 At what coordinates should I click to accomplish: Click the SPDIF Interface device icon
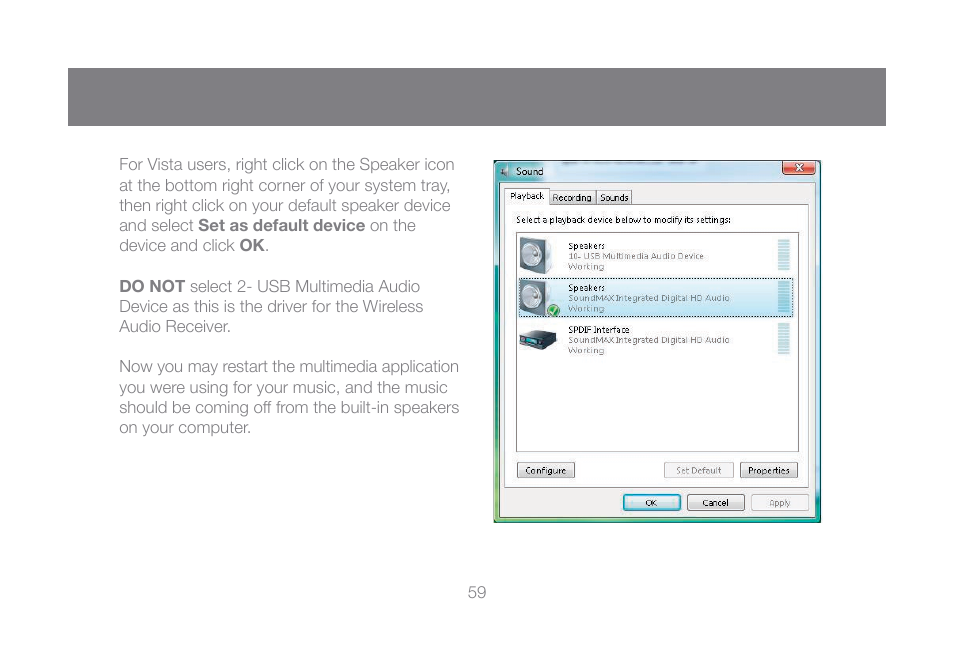[538, 339]
